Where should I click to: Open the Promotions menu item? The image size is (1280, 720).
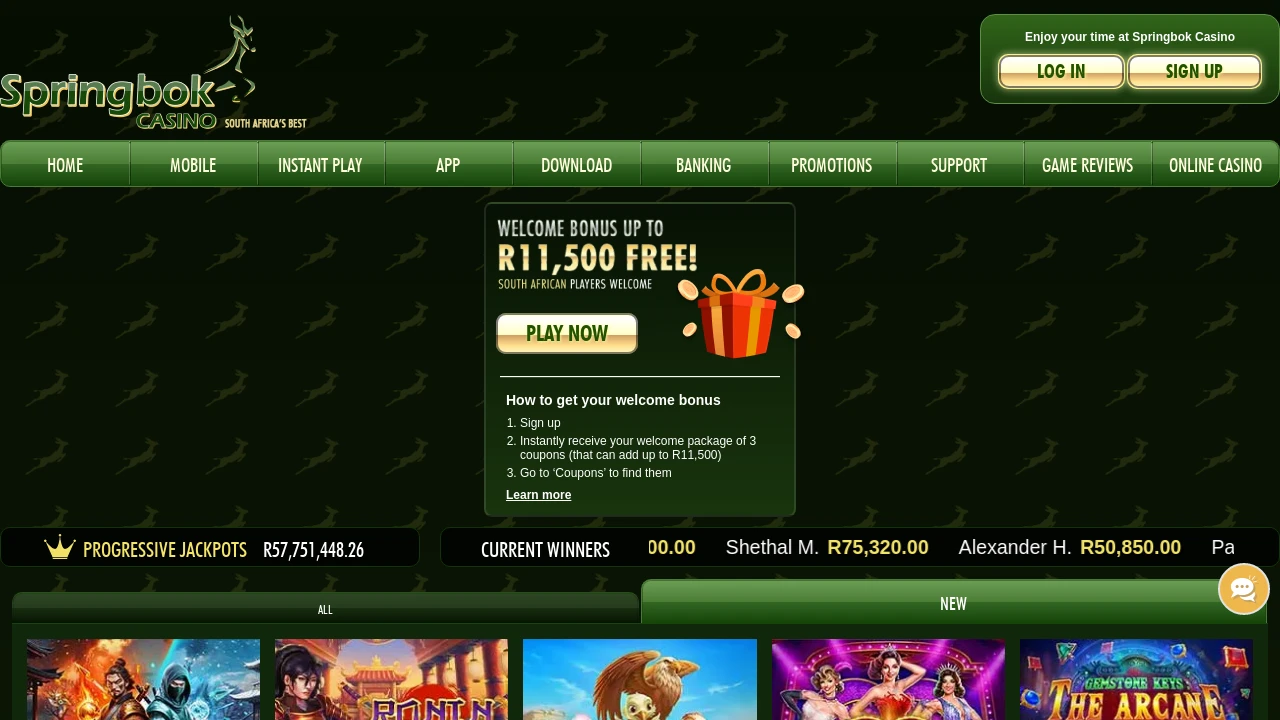(x=831, y=164)
